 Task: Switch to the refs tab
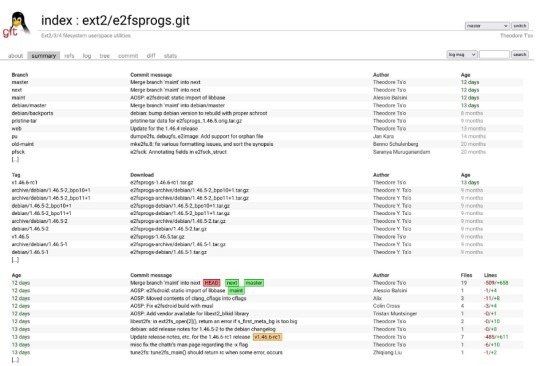(69, 56)
